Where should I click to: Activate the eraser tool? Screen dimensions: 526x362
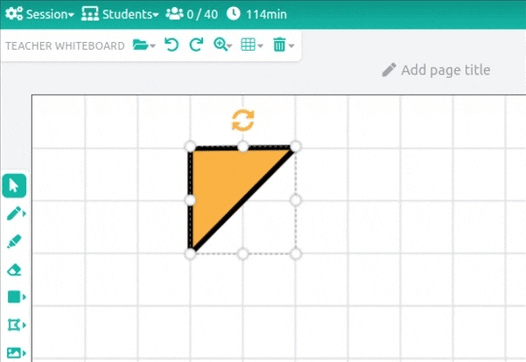click(14, 269)
